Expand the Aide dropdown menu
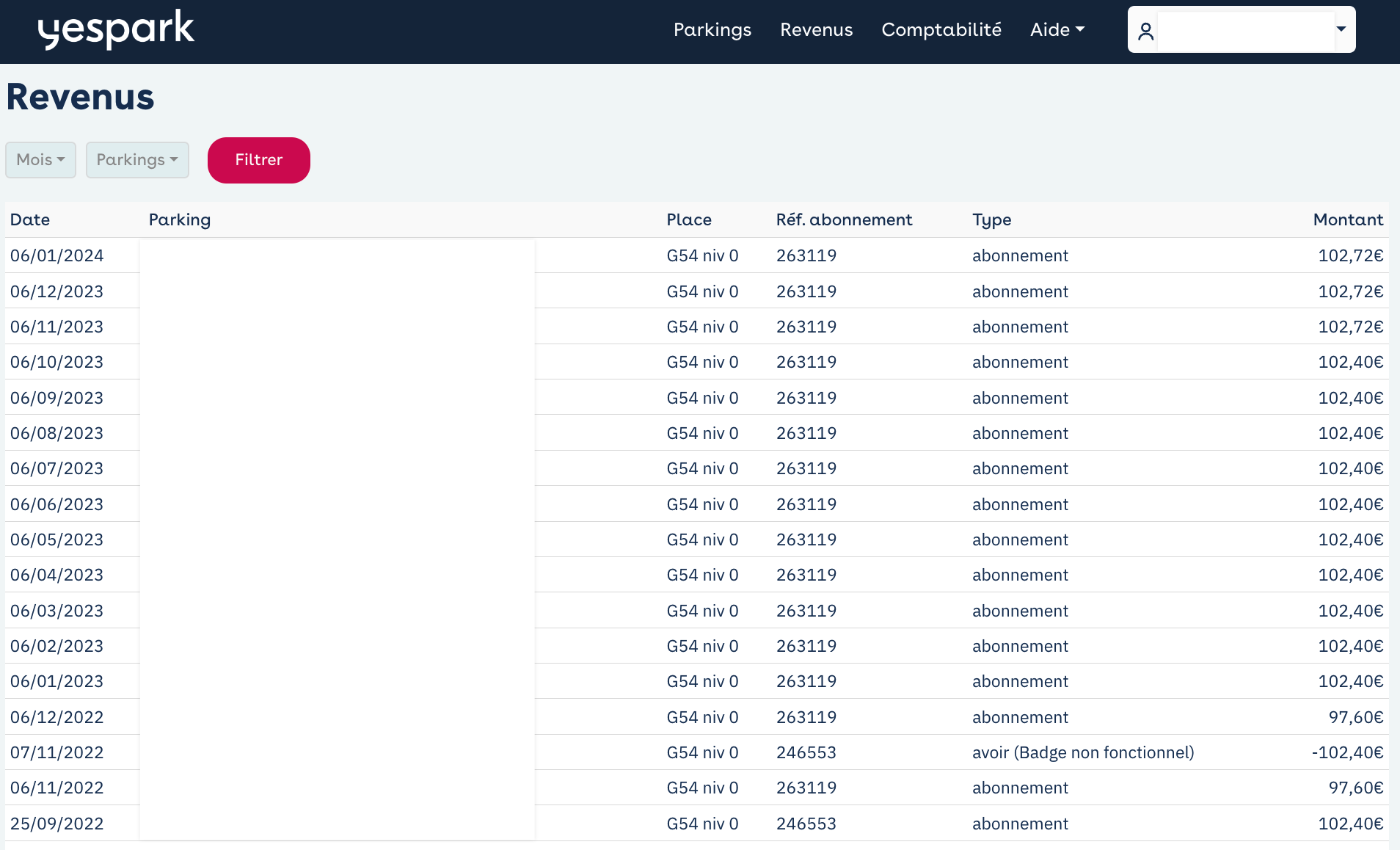 1057,29
